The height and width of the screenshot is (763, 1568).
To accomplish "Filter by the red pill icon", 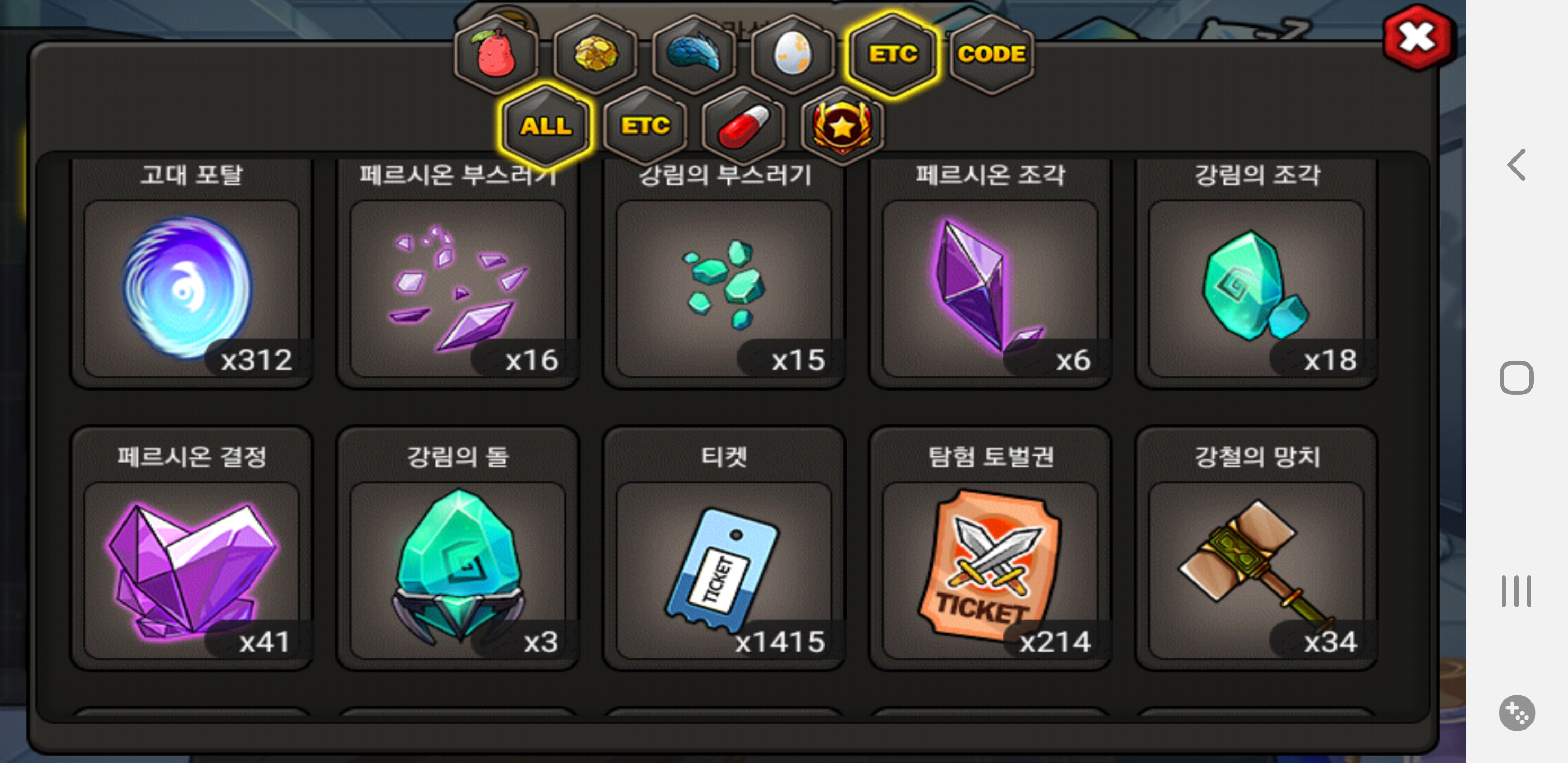I will [743, 126].
